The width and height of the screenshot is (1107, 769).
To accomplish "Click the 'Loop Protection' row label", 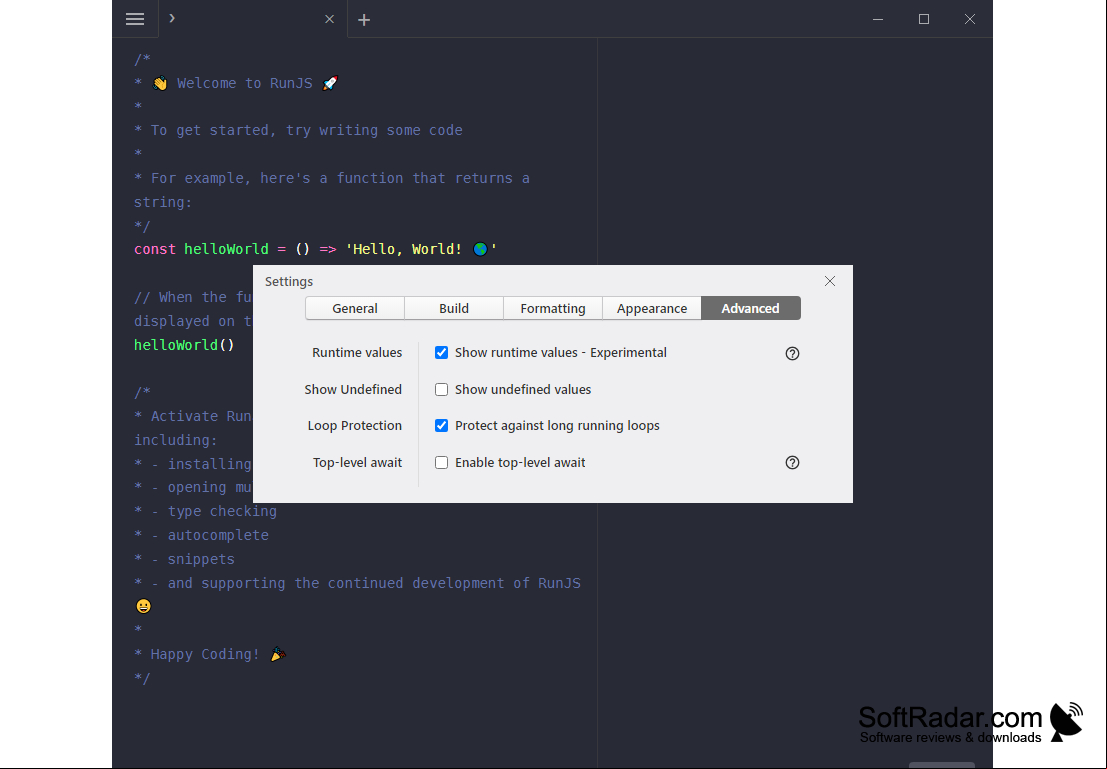I will 354,425.
